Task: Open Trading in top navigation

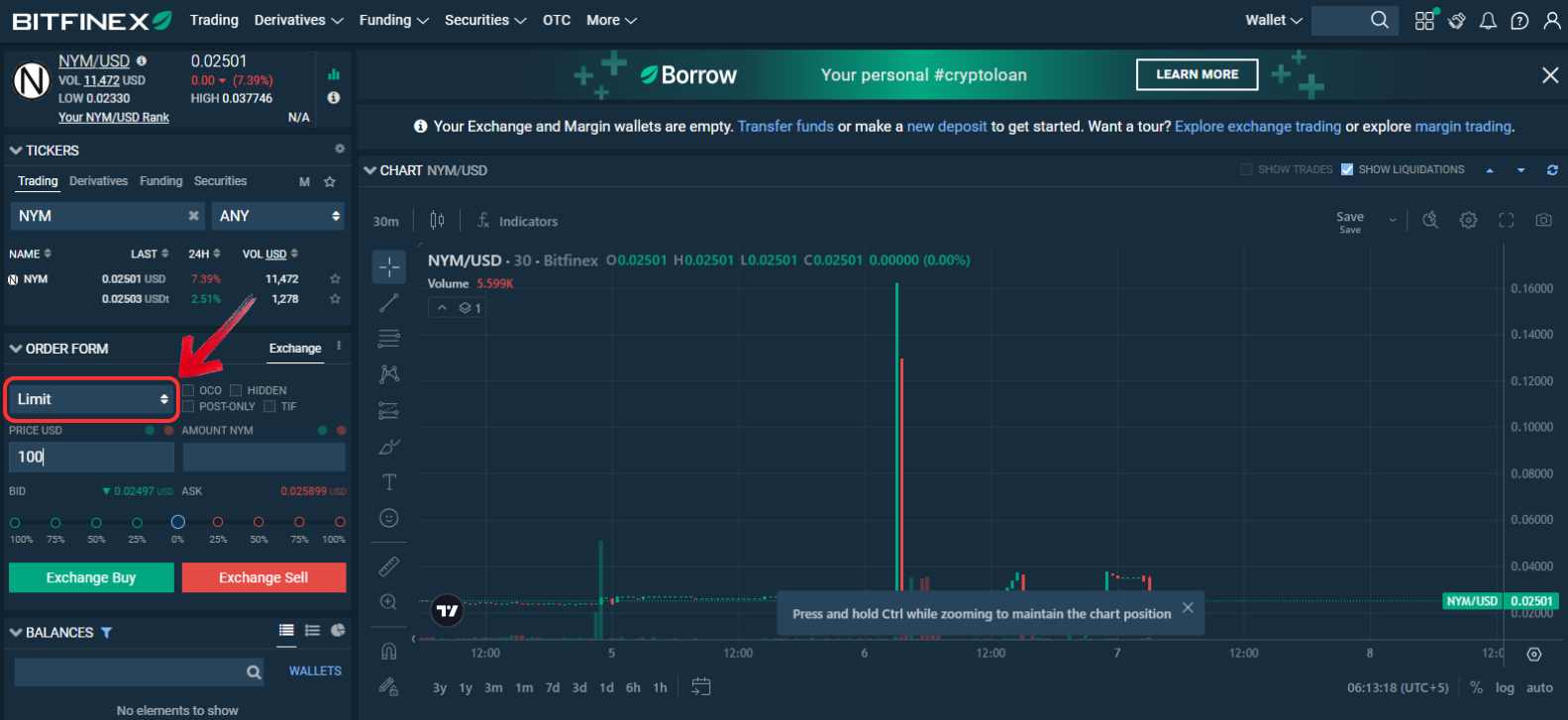Action: pyautogui.click(x=214, y=20)
